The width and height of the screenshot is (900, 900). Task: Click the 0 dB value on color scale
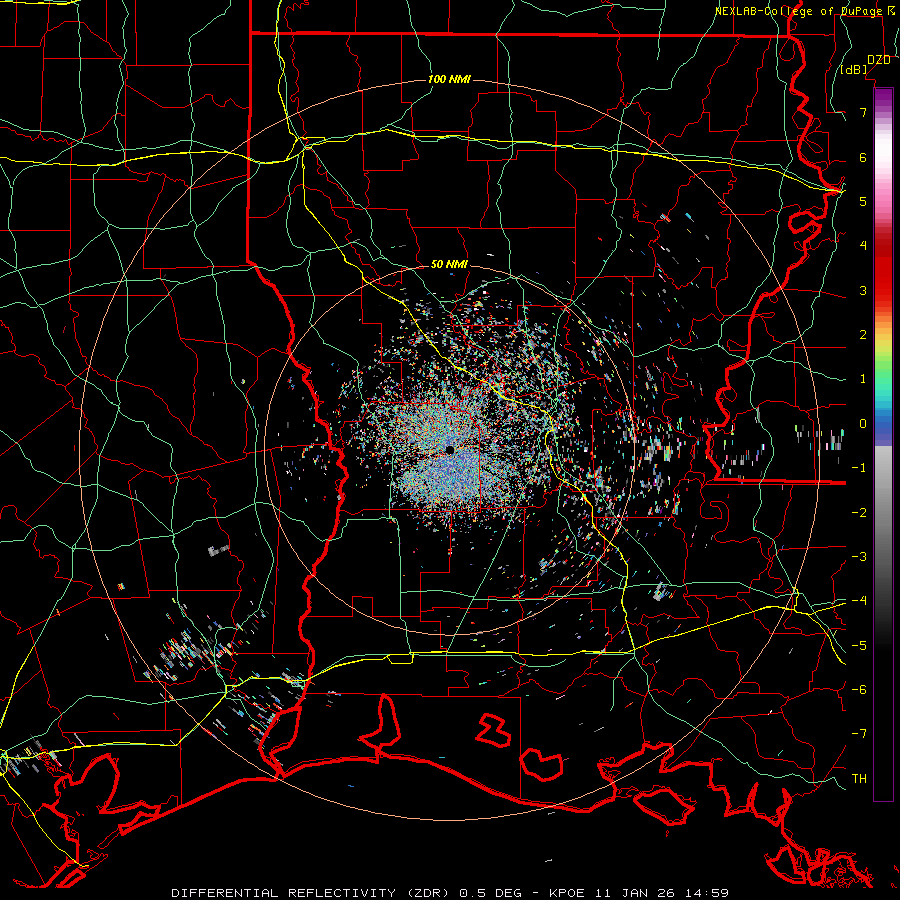(863, 424)
